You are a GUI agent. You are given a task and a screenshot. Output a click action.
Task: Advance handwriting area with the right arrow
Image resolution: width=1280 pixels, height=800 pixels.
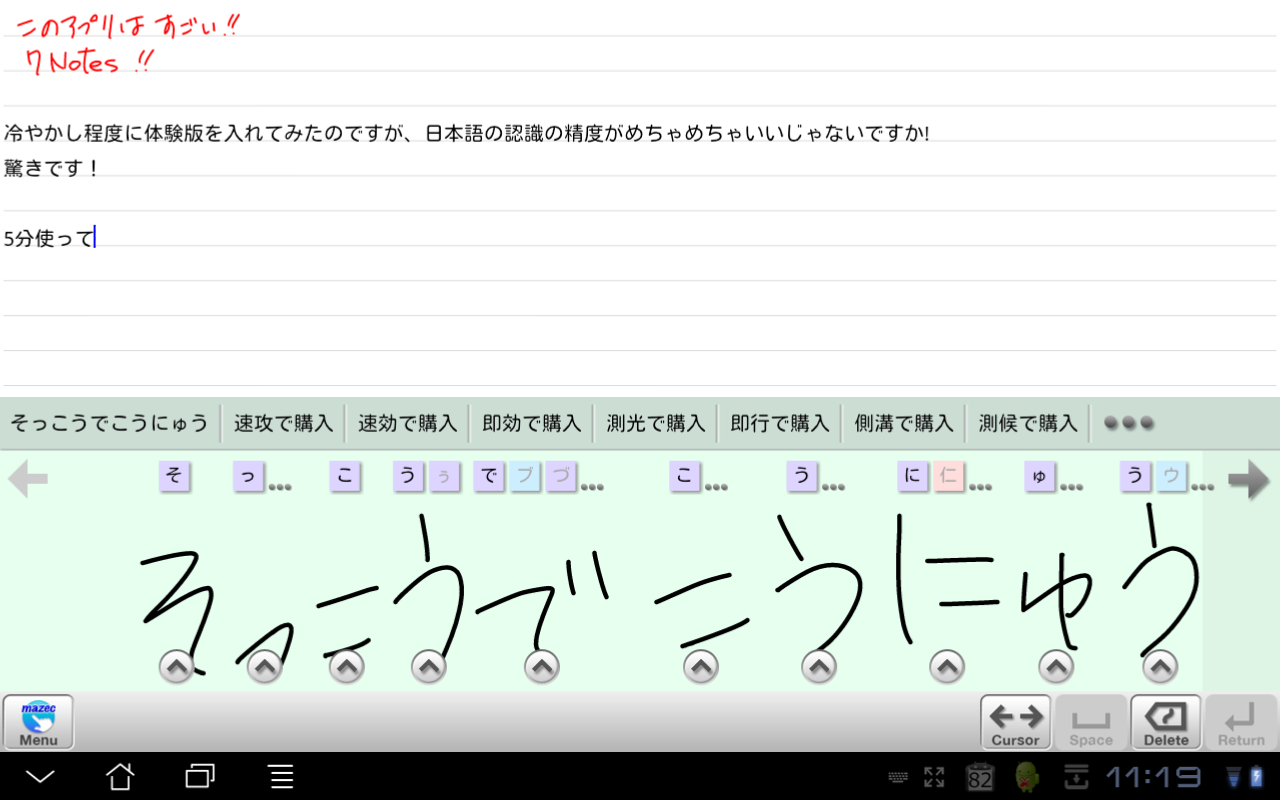pos(1249,480)
